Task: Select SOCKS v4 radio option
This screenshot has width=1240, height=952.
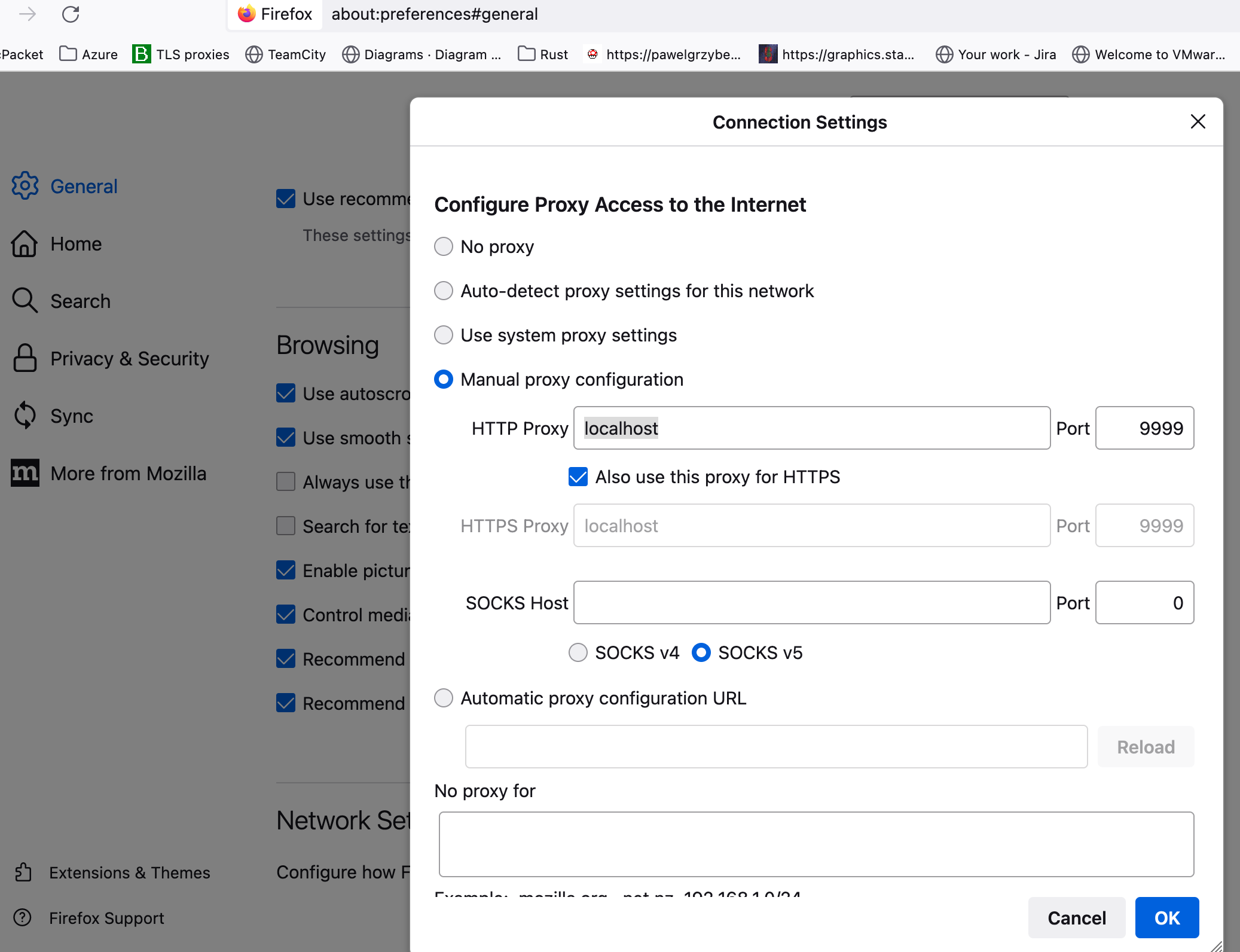Action: tap(578, 652)
